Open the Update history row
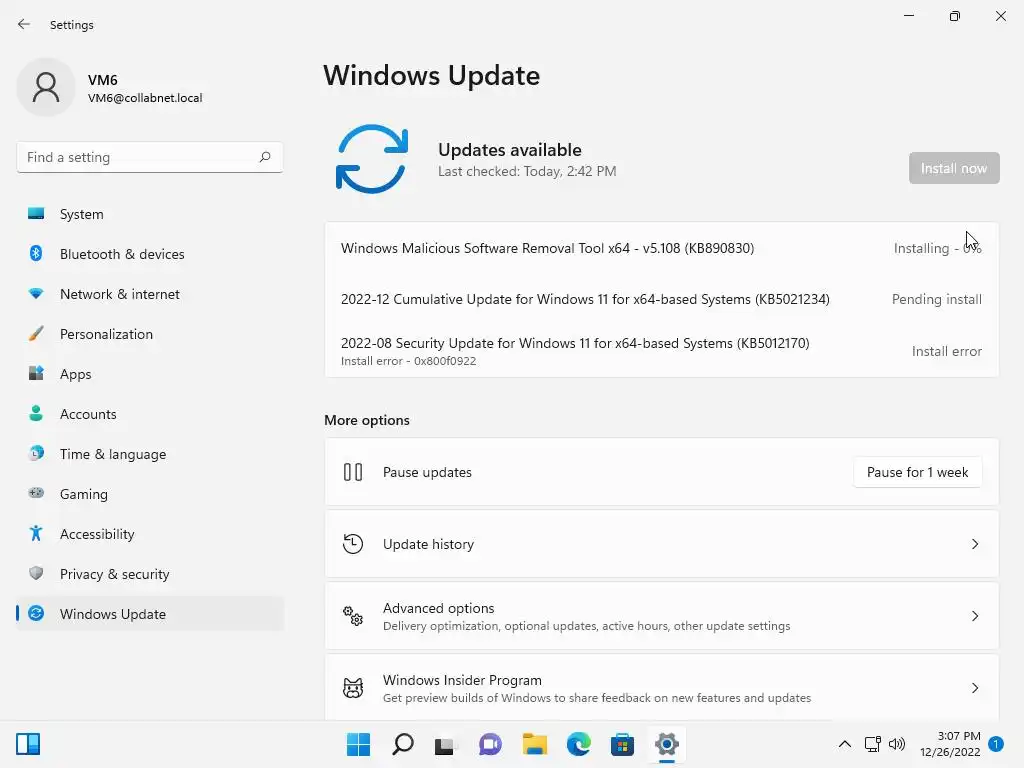The width and height of the screenshot is (1024, 768). point(662,544)
